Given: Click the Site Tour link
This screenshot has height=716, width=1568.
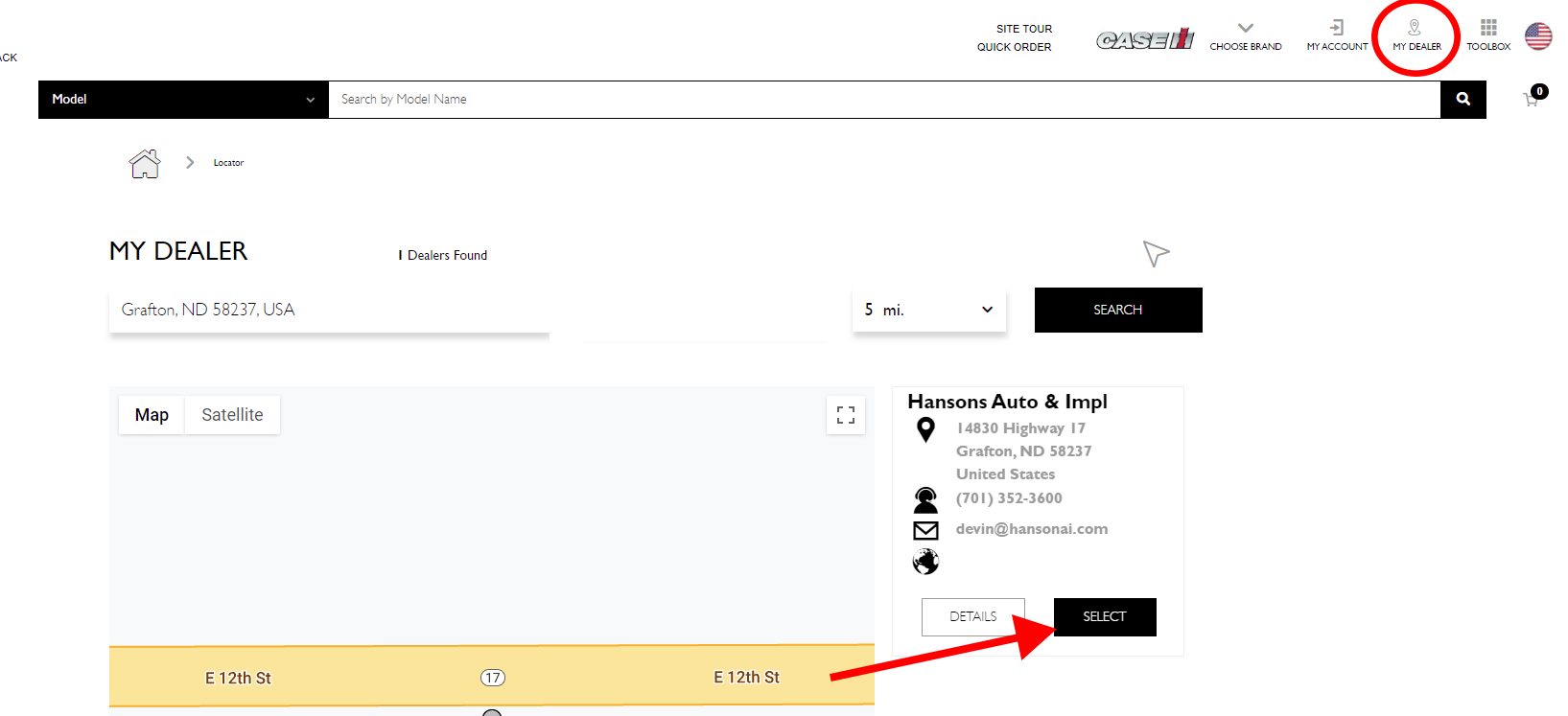Looking at the screenshot, I should [x=1023, y=29].
